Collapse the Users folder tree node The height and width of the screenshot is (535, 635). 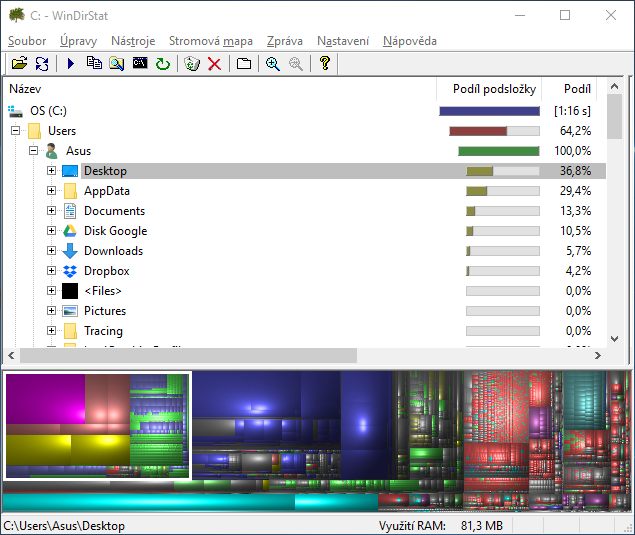coord(15,131)
